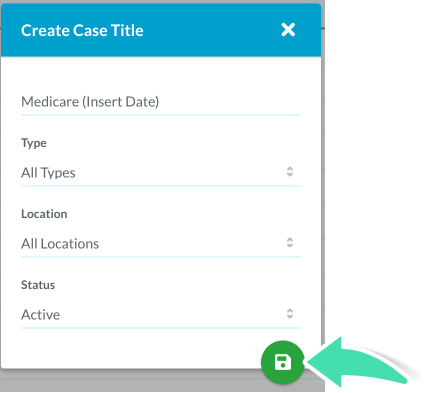The image size is (425, 393).
Task: Click the blue dialog header bar
Action: [x=161, y=30]
